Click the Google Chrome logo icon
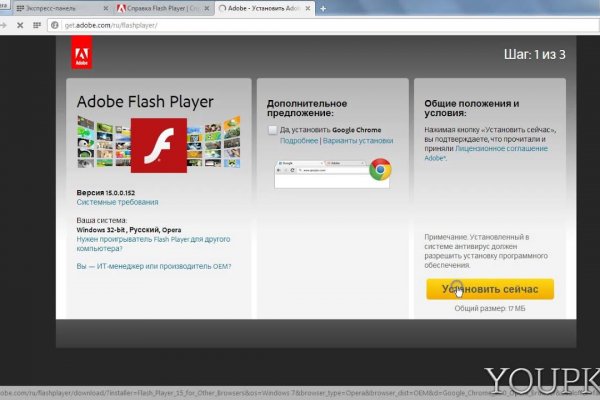The image size is (600, 400). [x=379, y=170]
